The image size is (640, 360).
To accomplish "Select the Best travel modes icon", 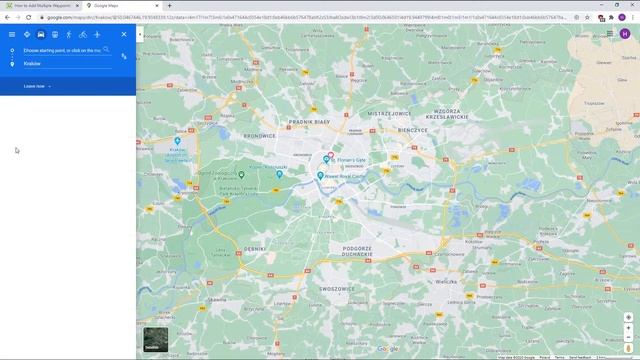I will pos(27,35).
